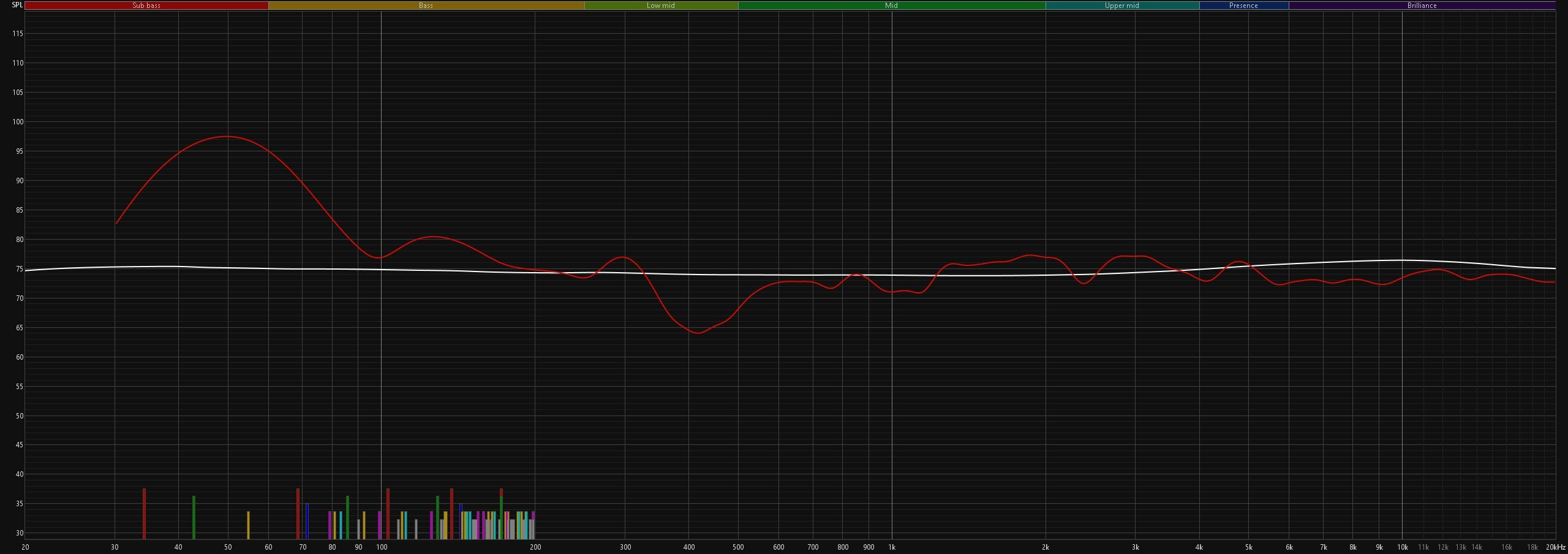Click the 20 Hz frequency axis label
The width and height of the screenshot is (1568, 554).
pyautogui.click(x=25, y=547)
